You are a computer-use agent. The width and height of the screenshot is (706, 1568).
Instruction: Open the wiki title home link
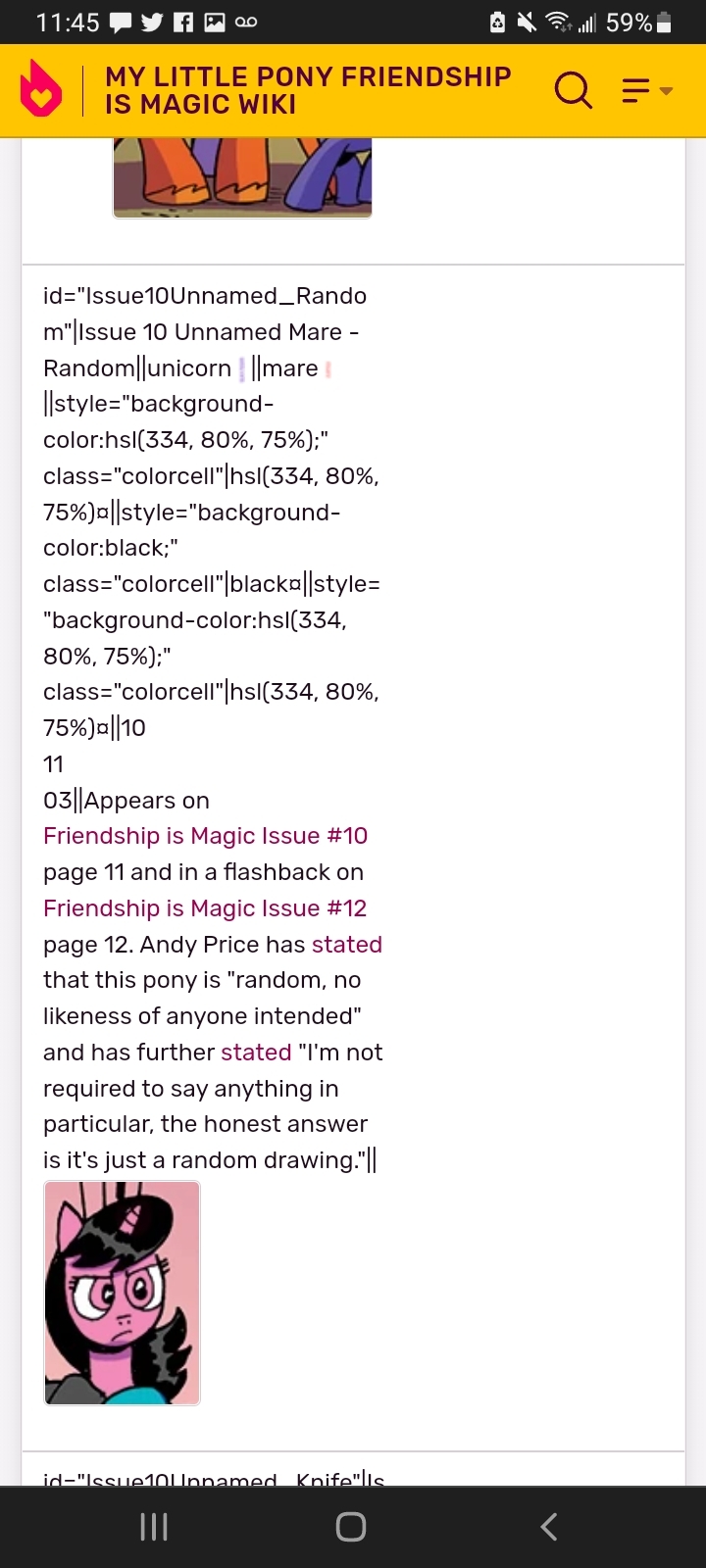click(x=308, y=90)
